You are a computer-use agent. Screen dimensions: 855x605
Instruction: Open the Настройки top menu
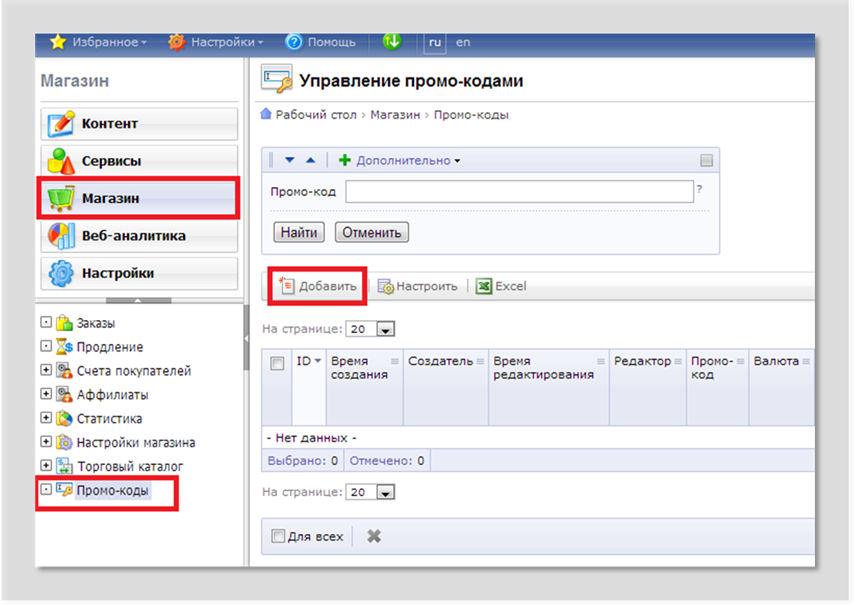[216, 42]
